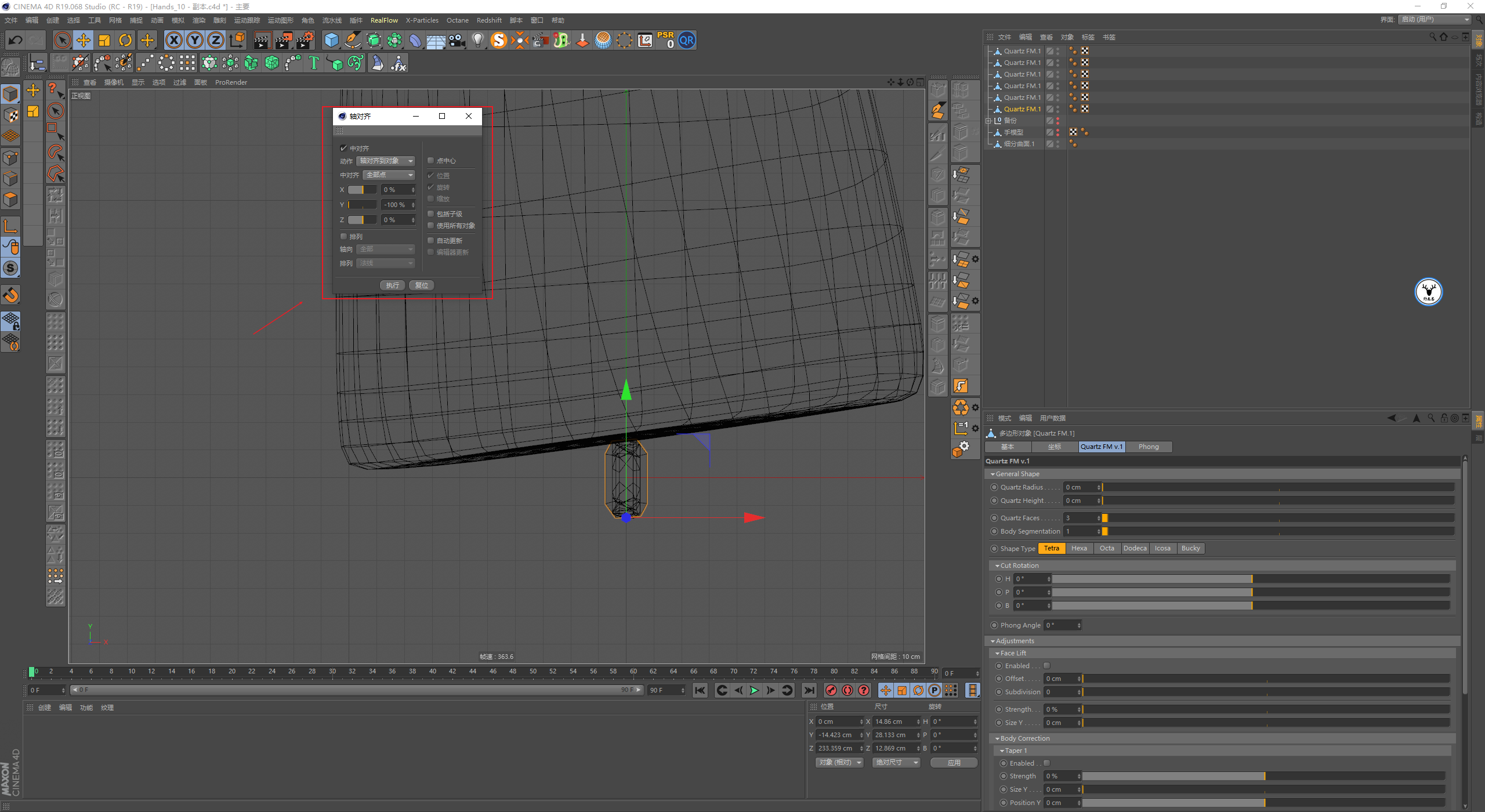Open the 动作 dropdown in axis align dialog

(386, 161)
